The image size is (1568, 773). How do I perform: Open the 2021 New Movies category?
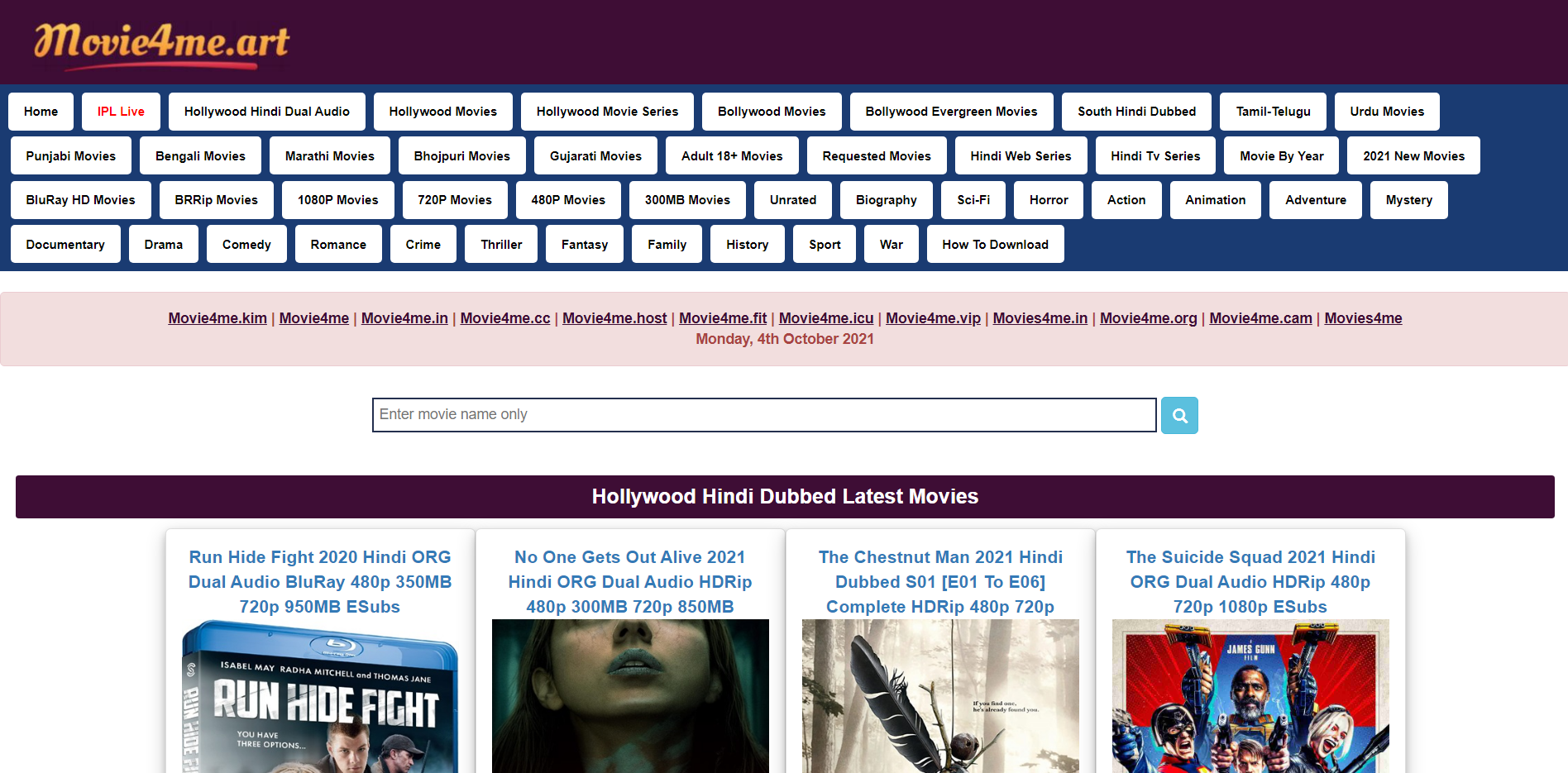[x=1413, y=156]
